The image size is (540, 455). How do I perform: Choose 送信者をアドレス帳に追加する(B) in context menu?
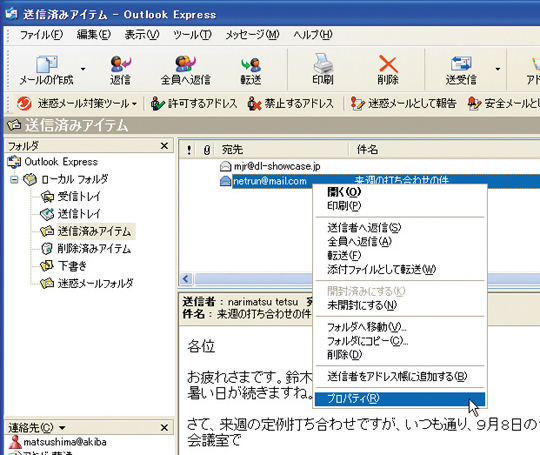(x=399, y=376)
